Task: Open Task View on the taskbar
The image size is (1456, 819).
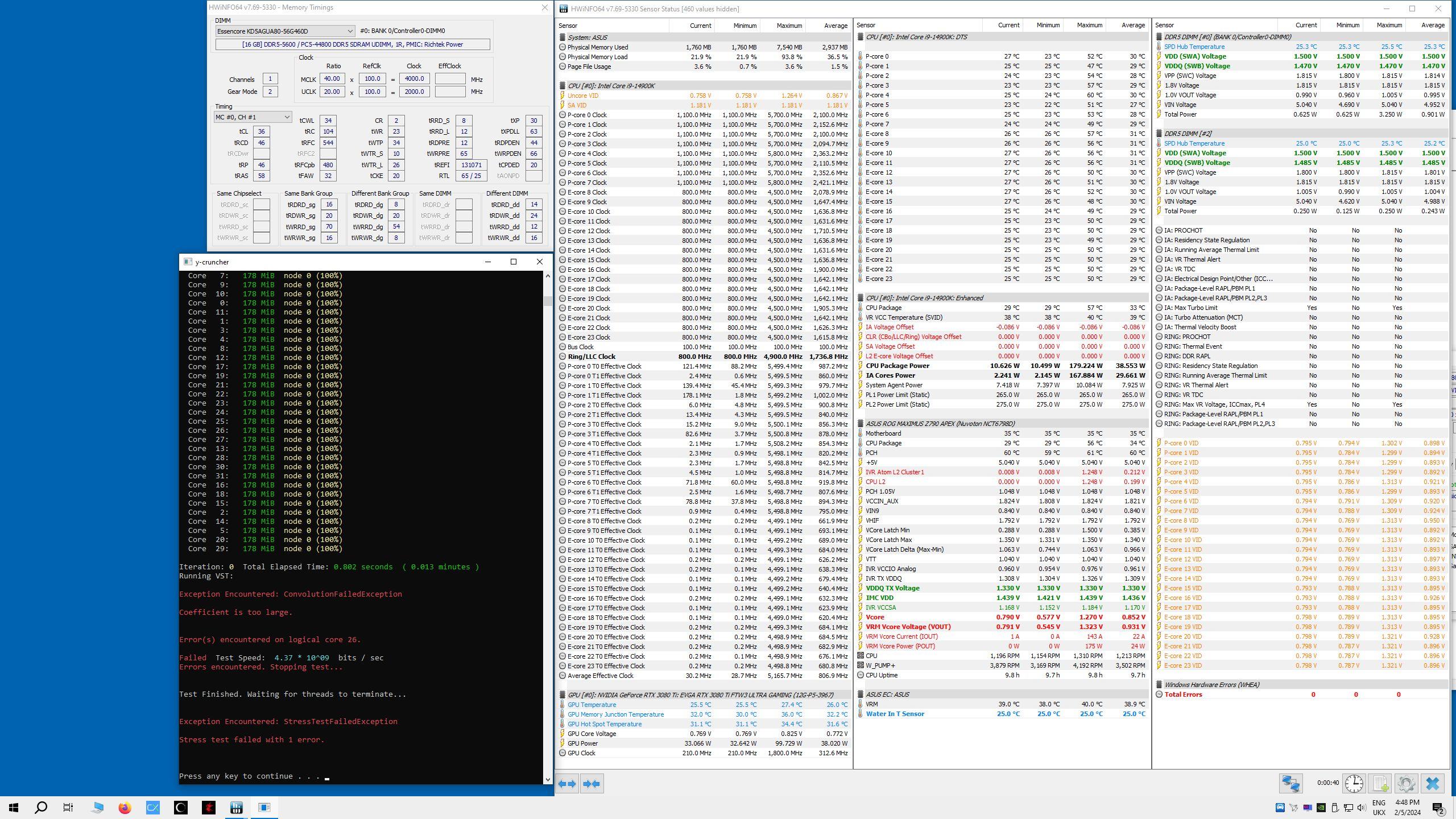Action: tap(68, 807)
